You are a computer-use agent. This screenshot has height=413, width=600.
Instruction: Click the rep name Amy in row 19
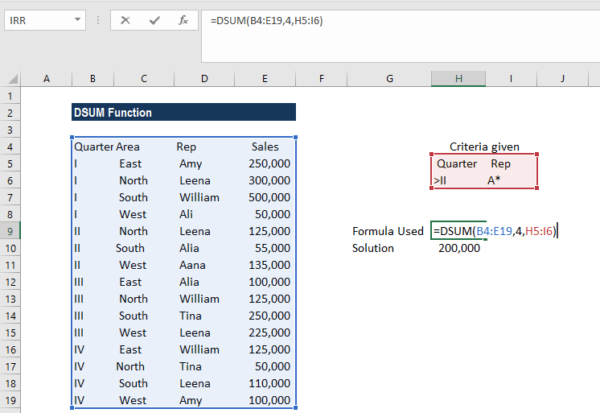pyautogui.click(x=191, y=400)
